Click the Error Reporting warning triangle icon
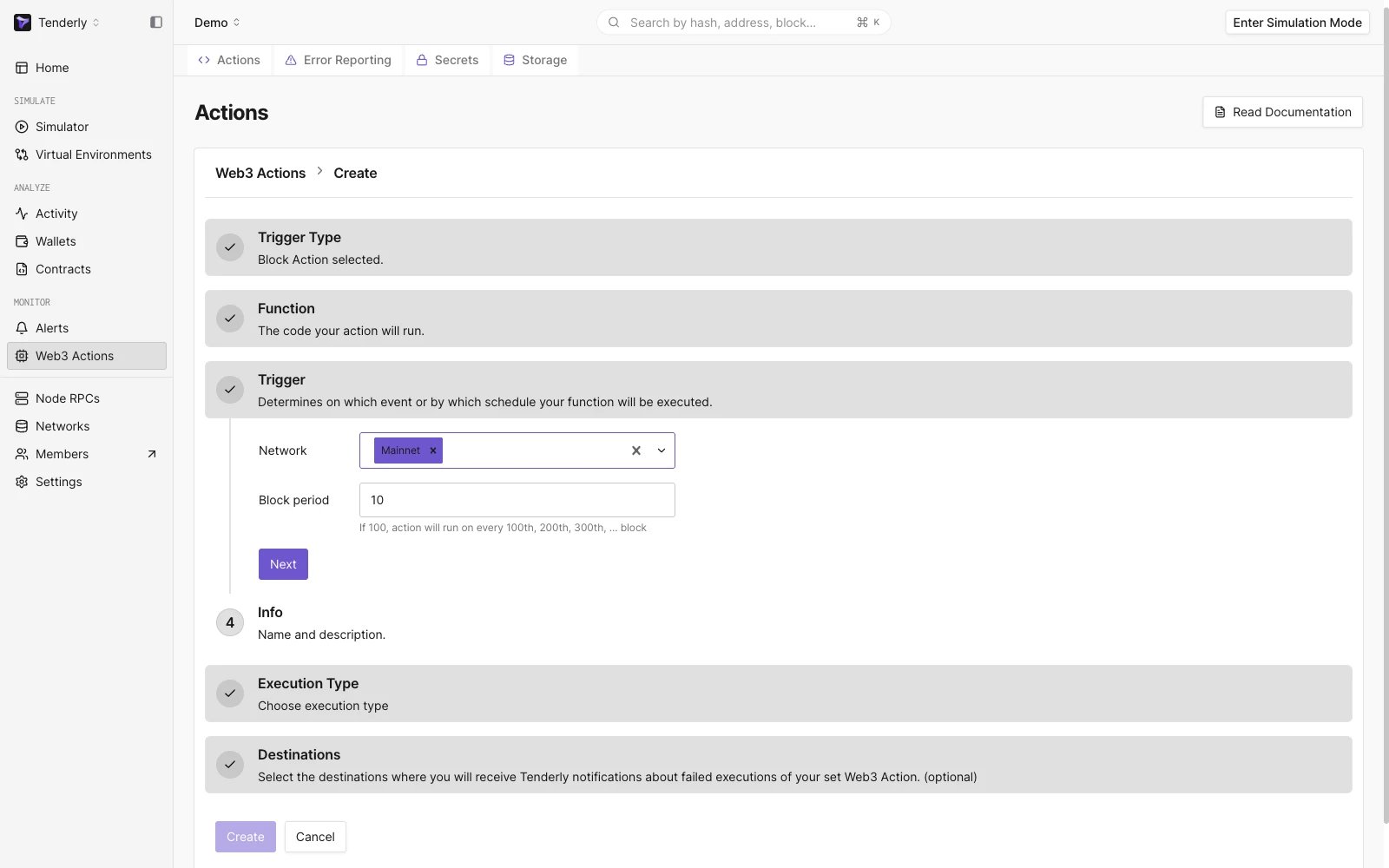 291,60
